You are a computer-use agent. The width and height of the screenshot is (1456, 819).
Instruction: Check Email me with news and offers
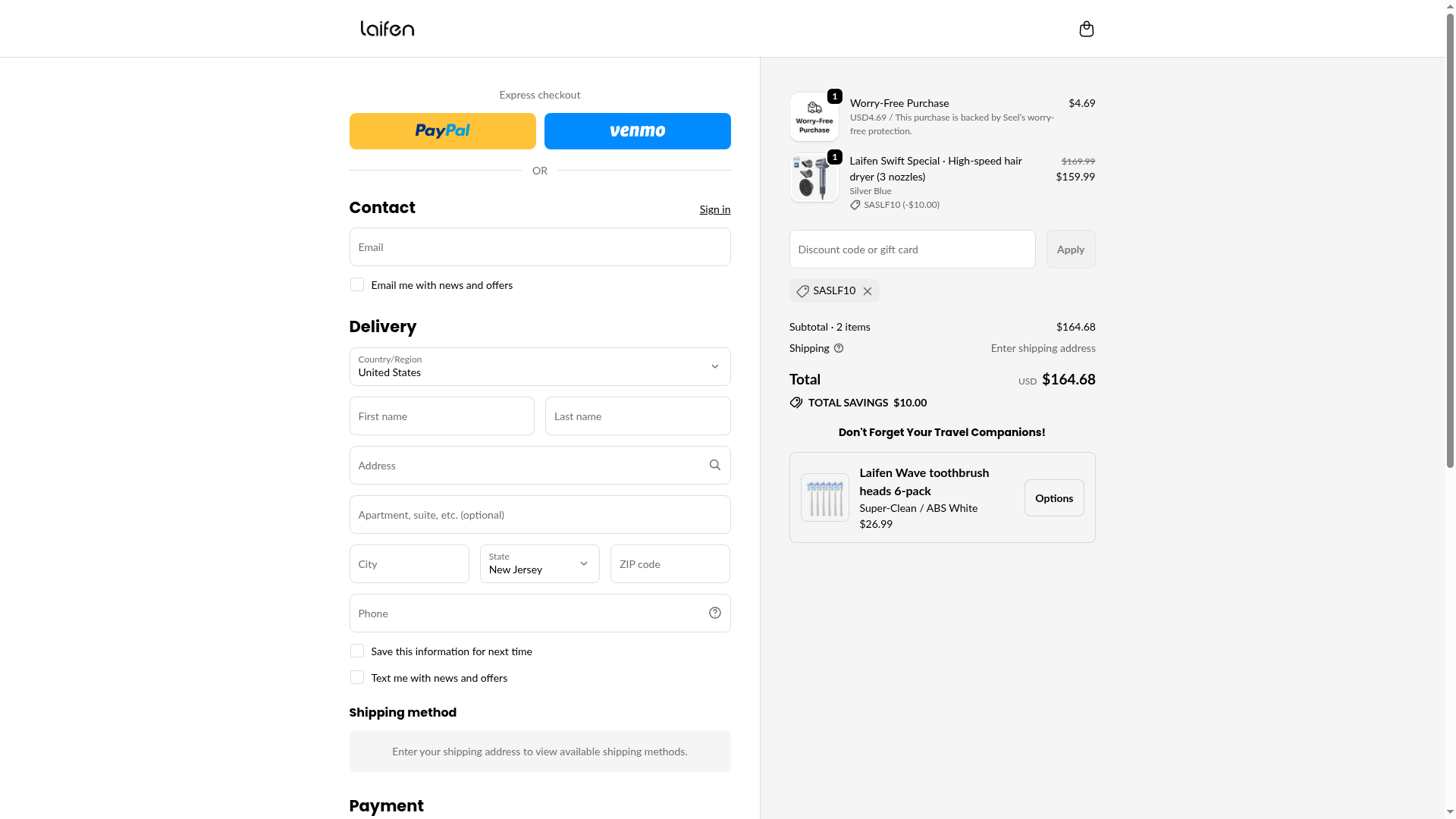click(356, 284)
